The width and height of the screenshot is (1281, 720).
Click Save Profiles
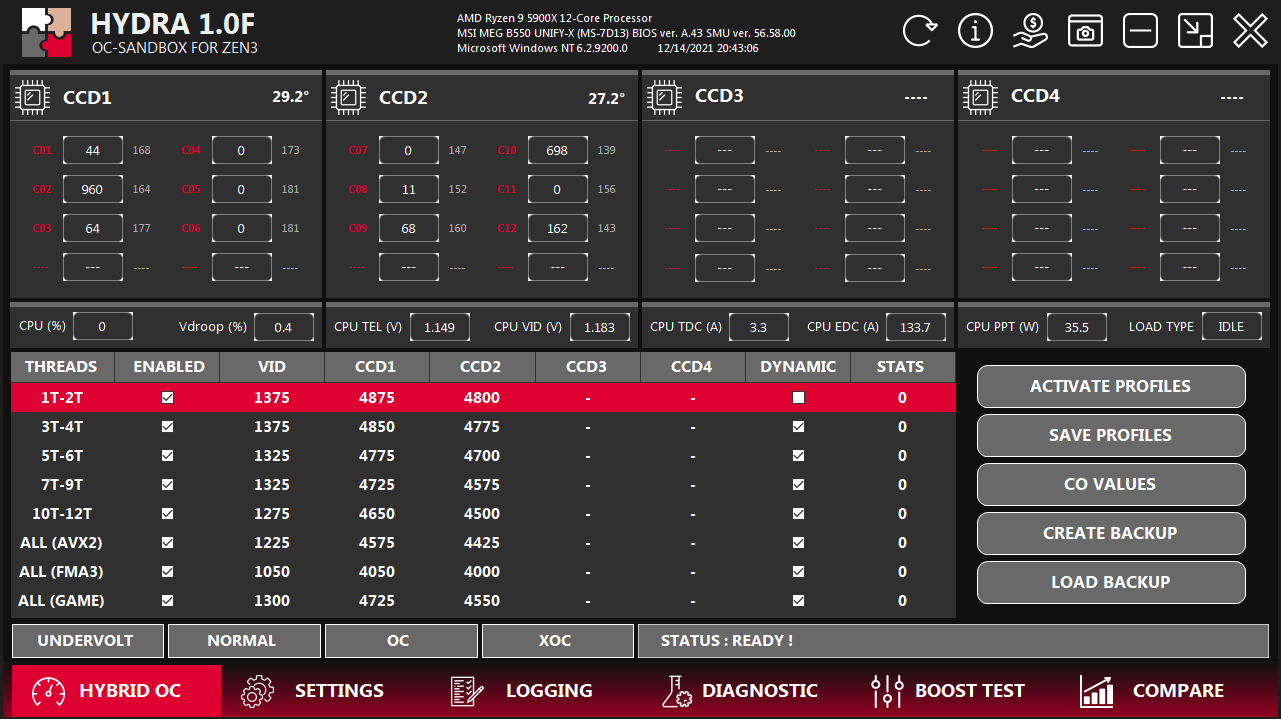coord(1111,435)
